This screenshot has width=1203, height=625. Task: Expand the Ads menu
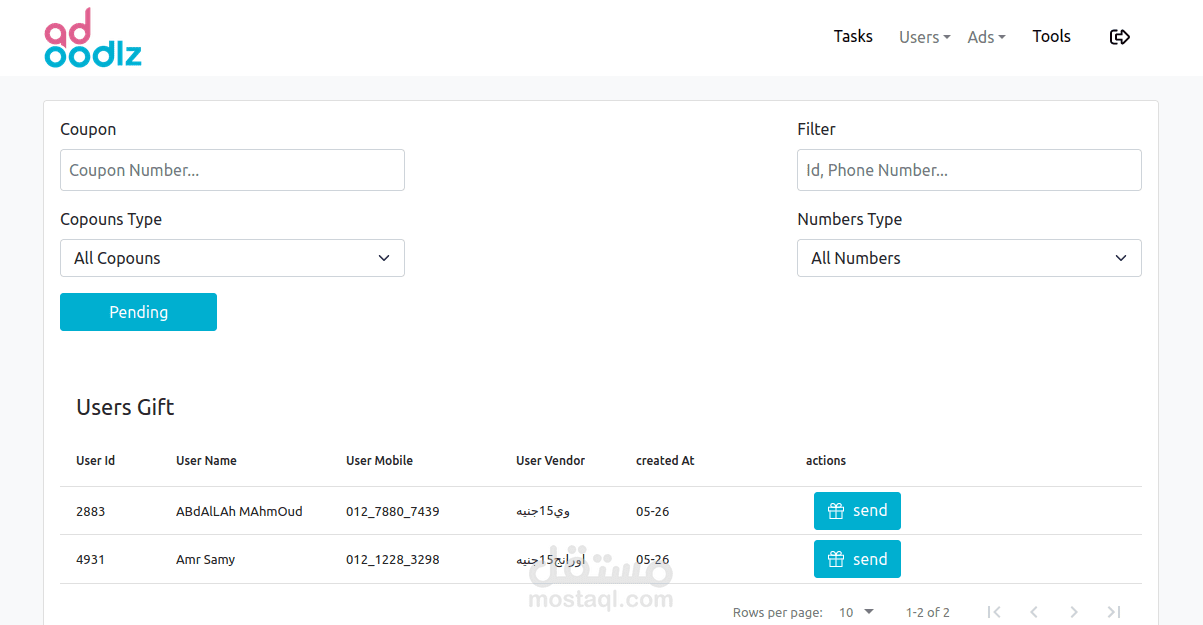click(986, 37)
